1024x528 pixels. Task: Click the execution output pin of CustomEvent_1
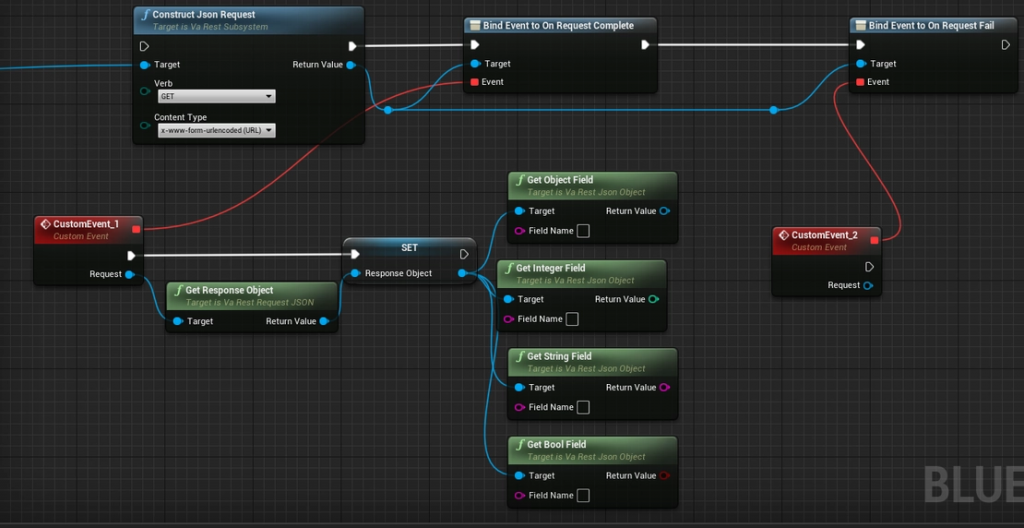pyautogui.click(x=131, y=256)
